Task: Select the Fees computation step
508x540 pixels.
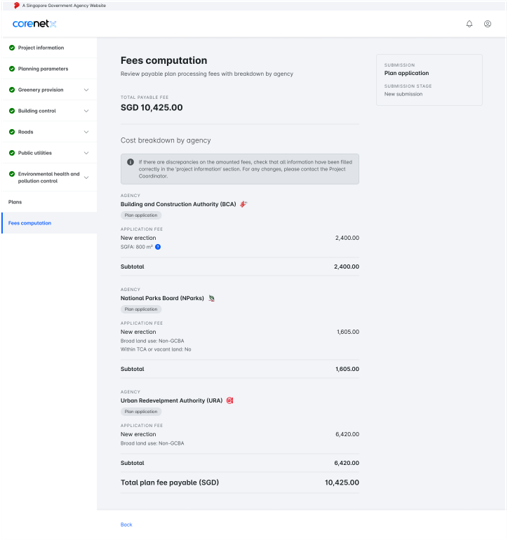Action: tap(30, 223)
